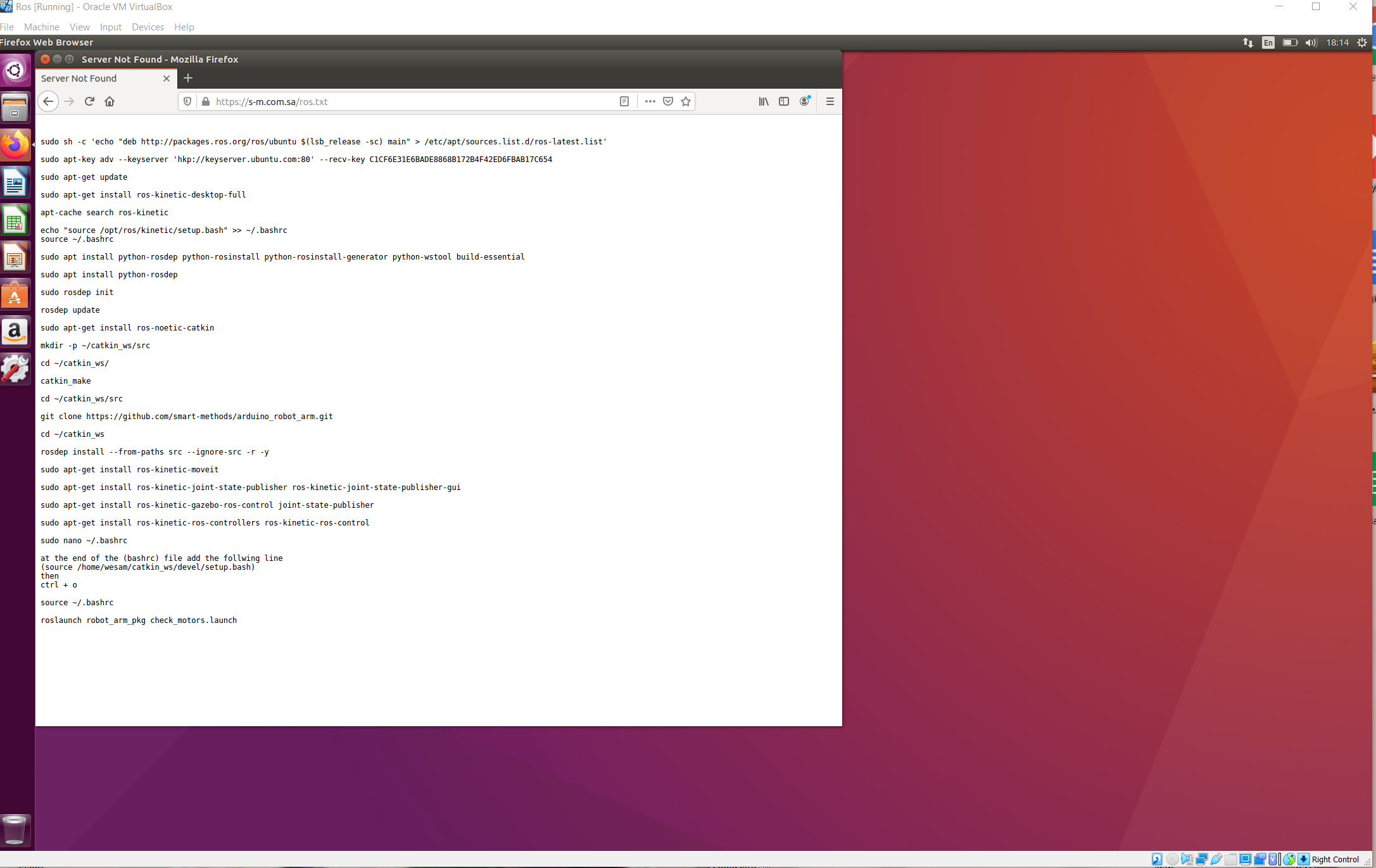Screen dimensions: 1376x868
Task: Open the keyboard layout indicator in top panel
Action: pos(1268,42)
